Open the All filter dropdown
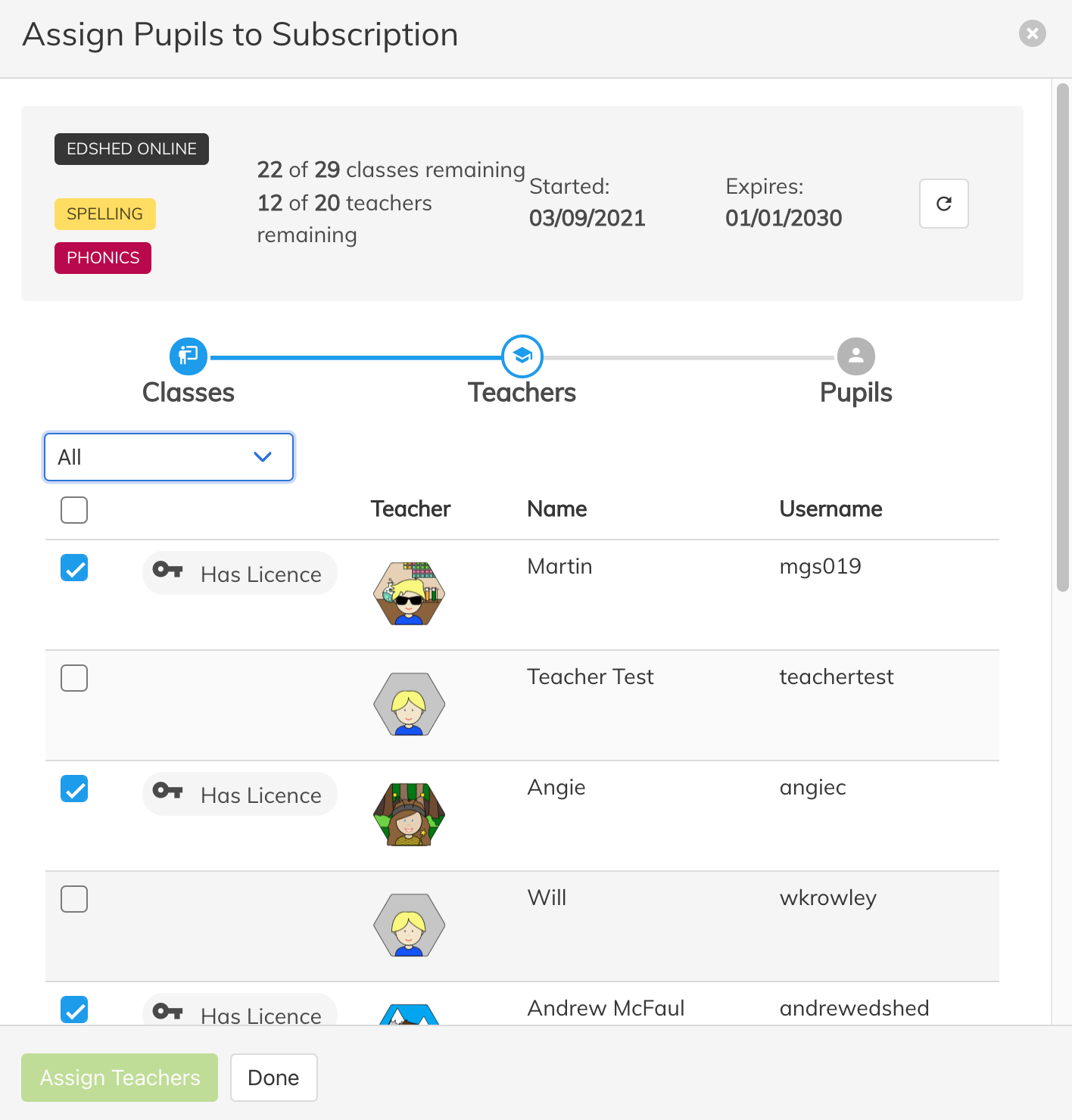The image size is (1072, 1120). [169, 457]
